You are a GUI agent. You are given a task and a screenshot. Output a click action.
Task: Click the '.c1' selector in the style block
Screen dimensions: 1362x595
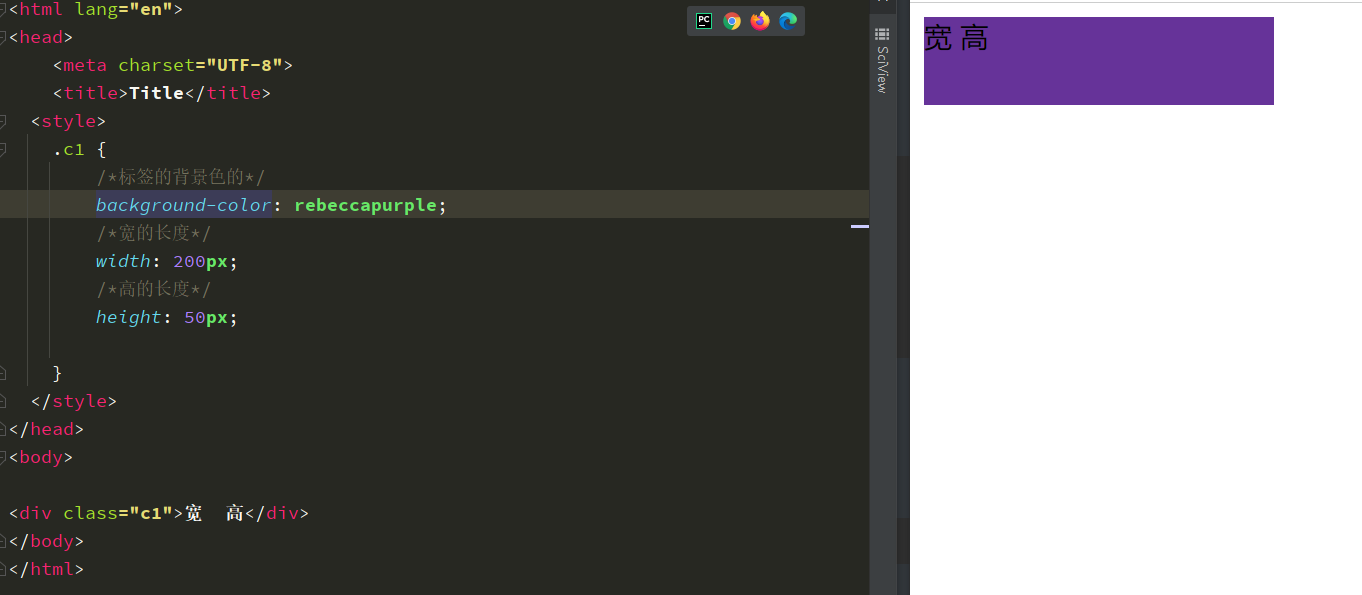[69, 149]
